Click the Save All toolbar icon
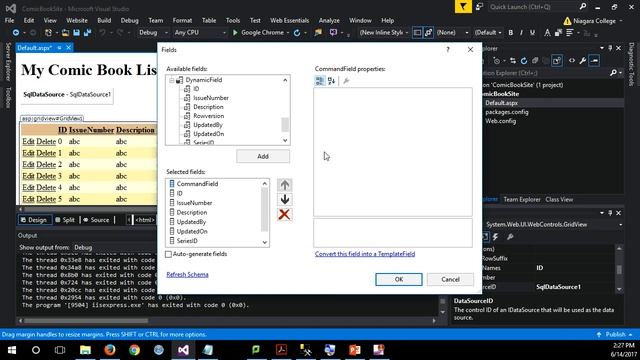This screenshot has width=640, height=360. (x=87, y=33)
